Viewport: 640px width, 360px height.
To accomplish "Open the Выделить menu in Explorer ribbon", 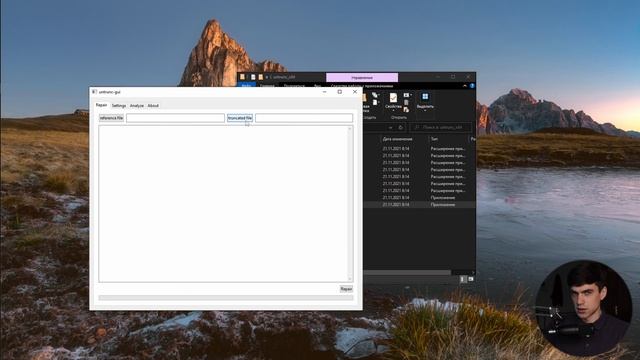I will 425,101.
